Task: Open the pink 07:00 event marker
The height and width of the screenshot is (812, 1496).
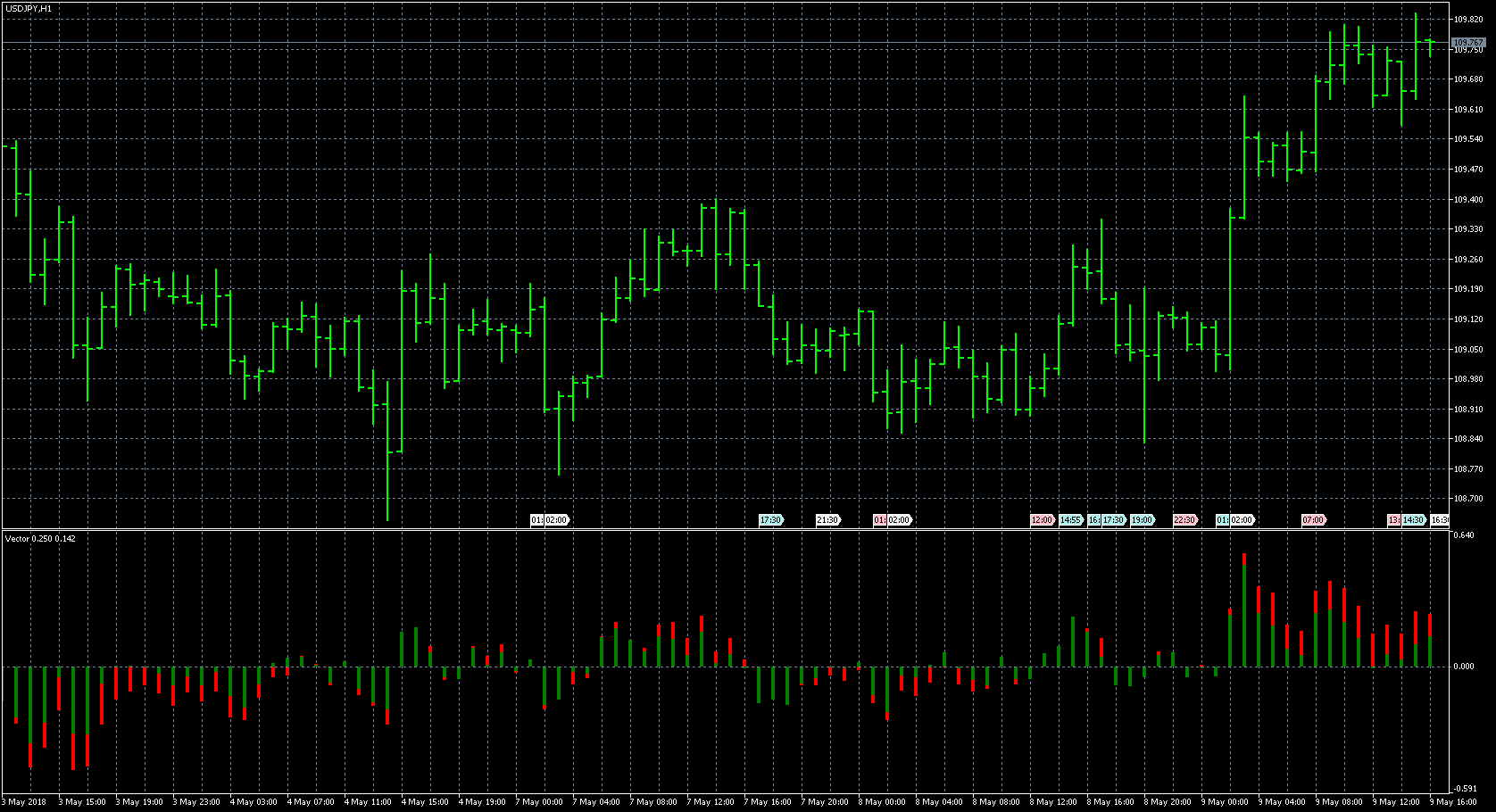Action: point(1313,520)
